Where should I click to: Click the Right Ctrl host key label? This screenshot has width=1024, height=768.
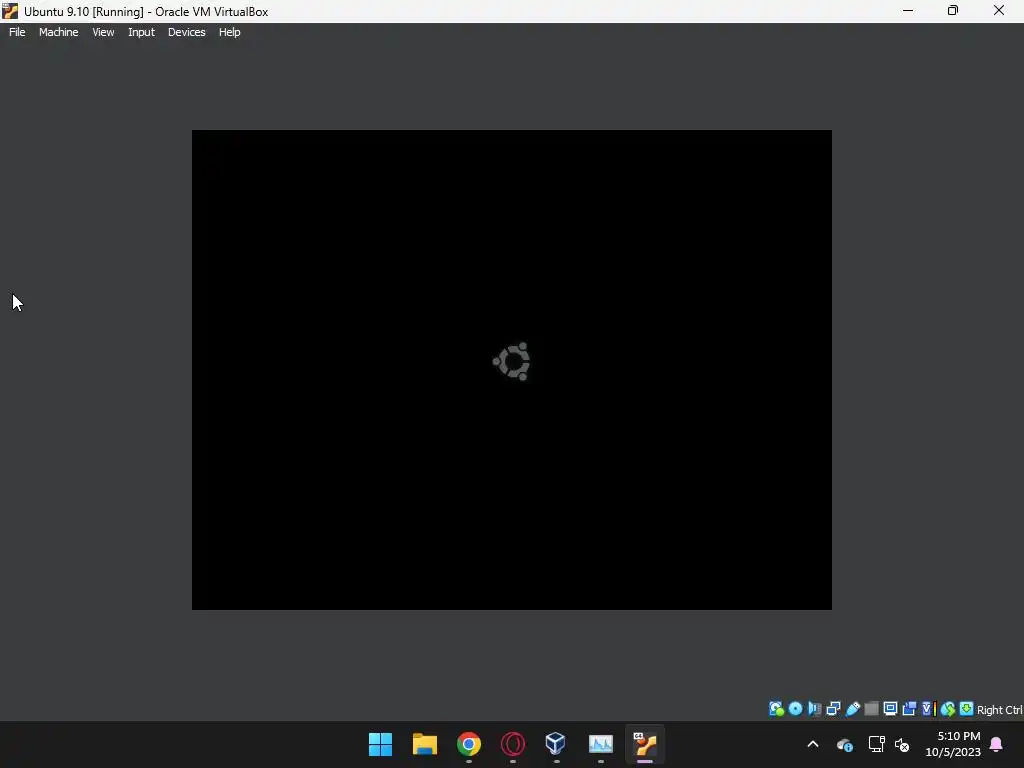[x=999, y=710]
